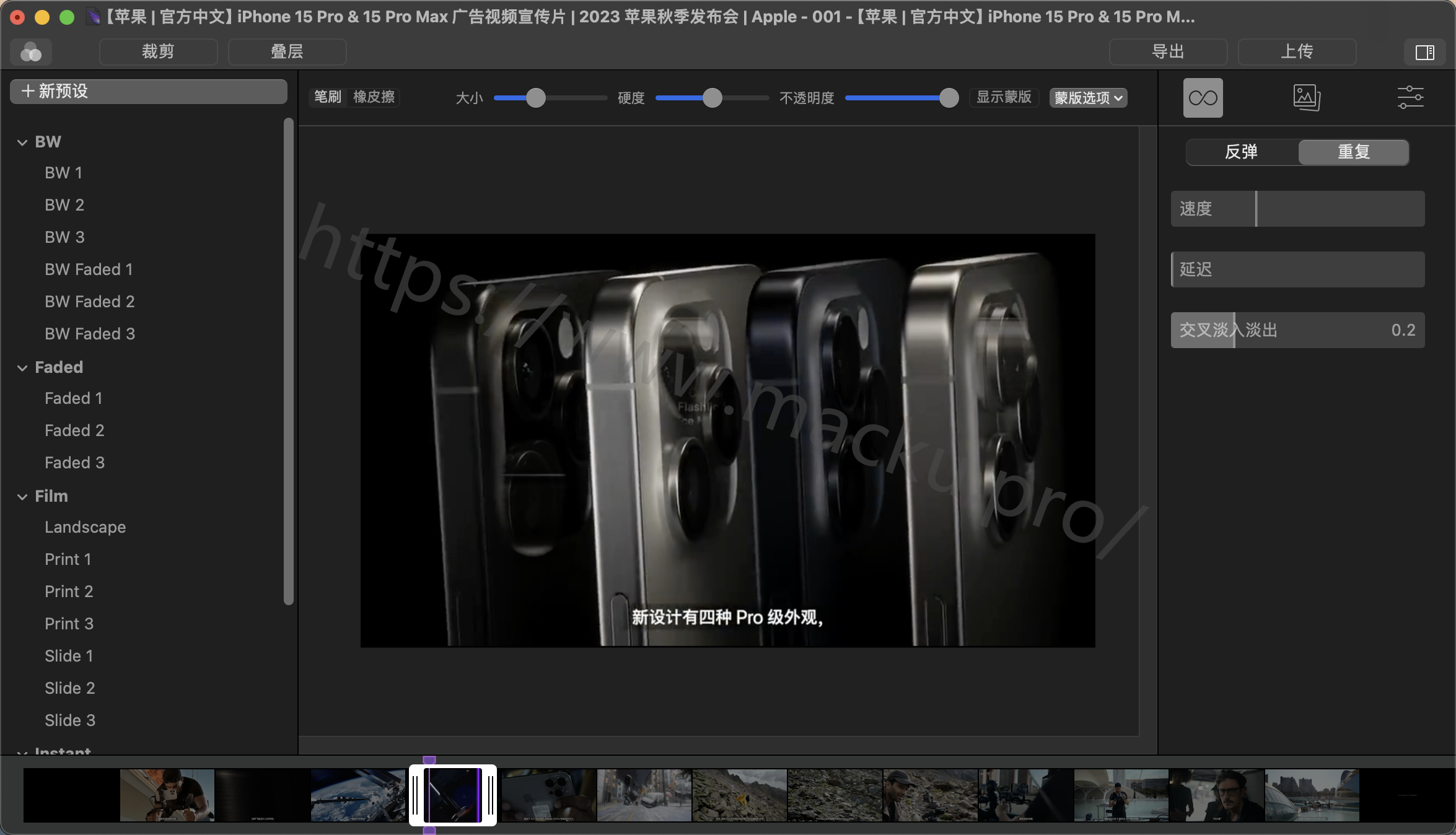Toggle the right sidebar panel icon
Screen dimensions: 1456x835
pos(1425,52)
